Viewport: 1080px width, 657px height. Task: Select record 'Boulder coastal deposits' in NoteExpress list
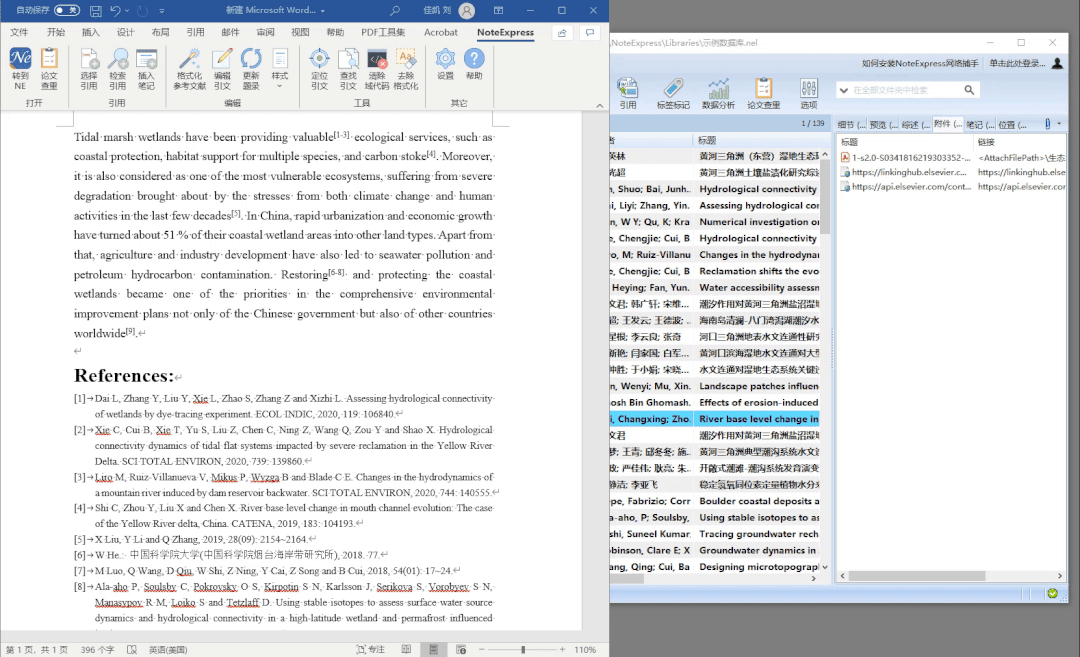point(759,501)
